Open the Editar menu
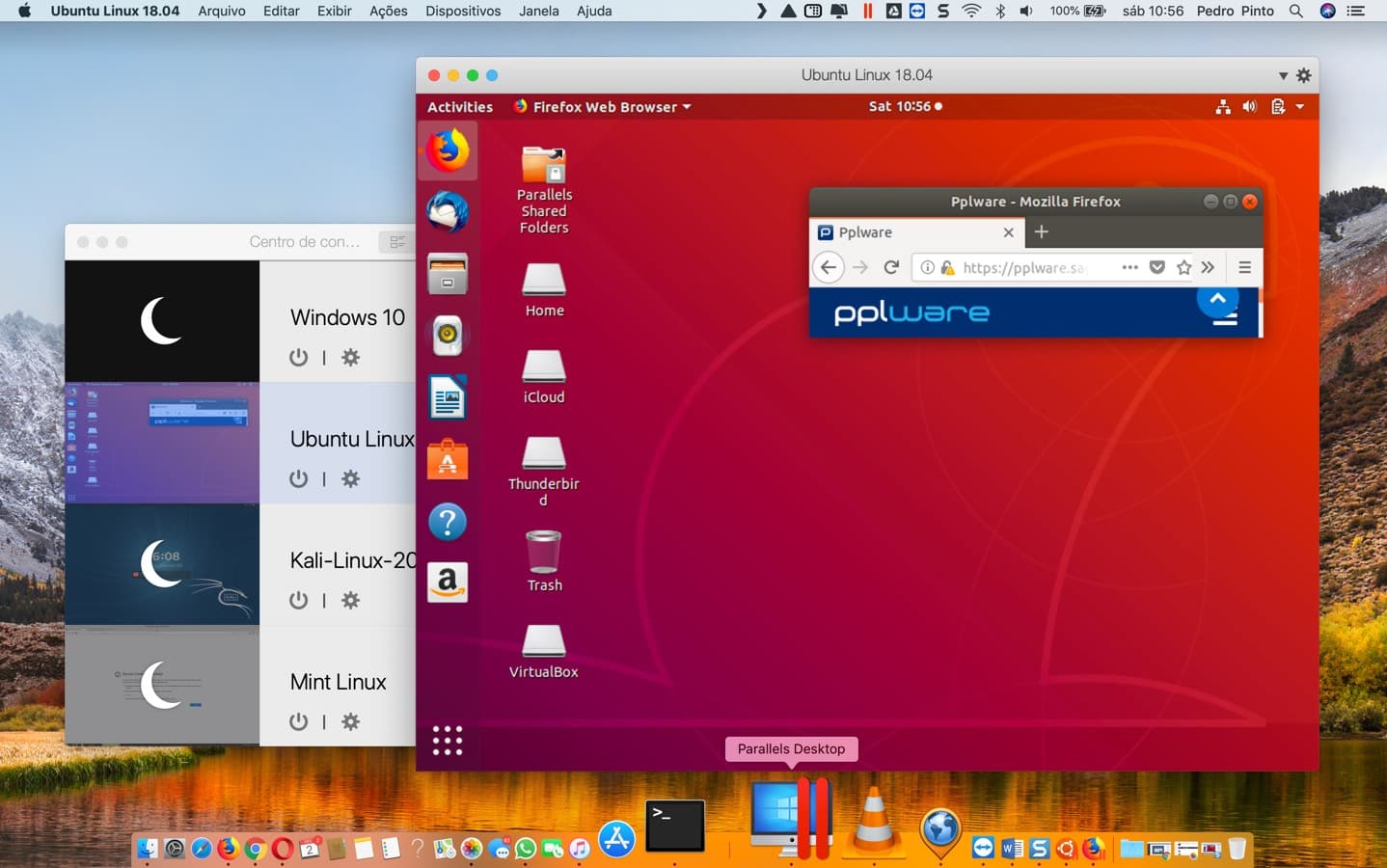The height and width of the screenshot is (868, 1387). (282, 11)
